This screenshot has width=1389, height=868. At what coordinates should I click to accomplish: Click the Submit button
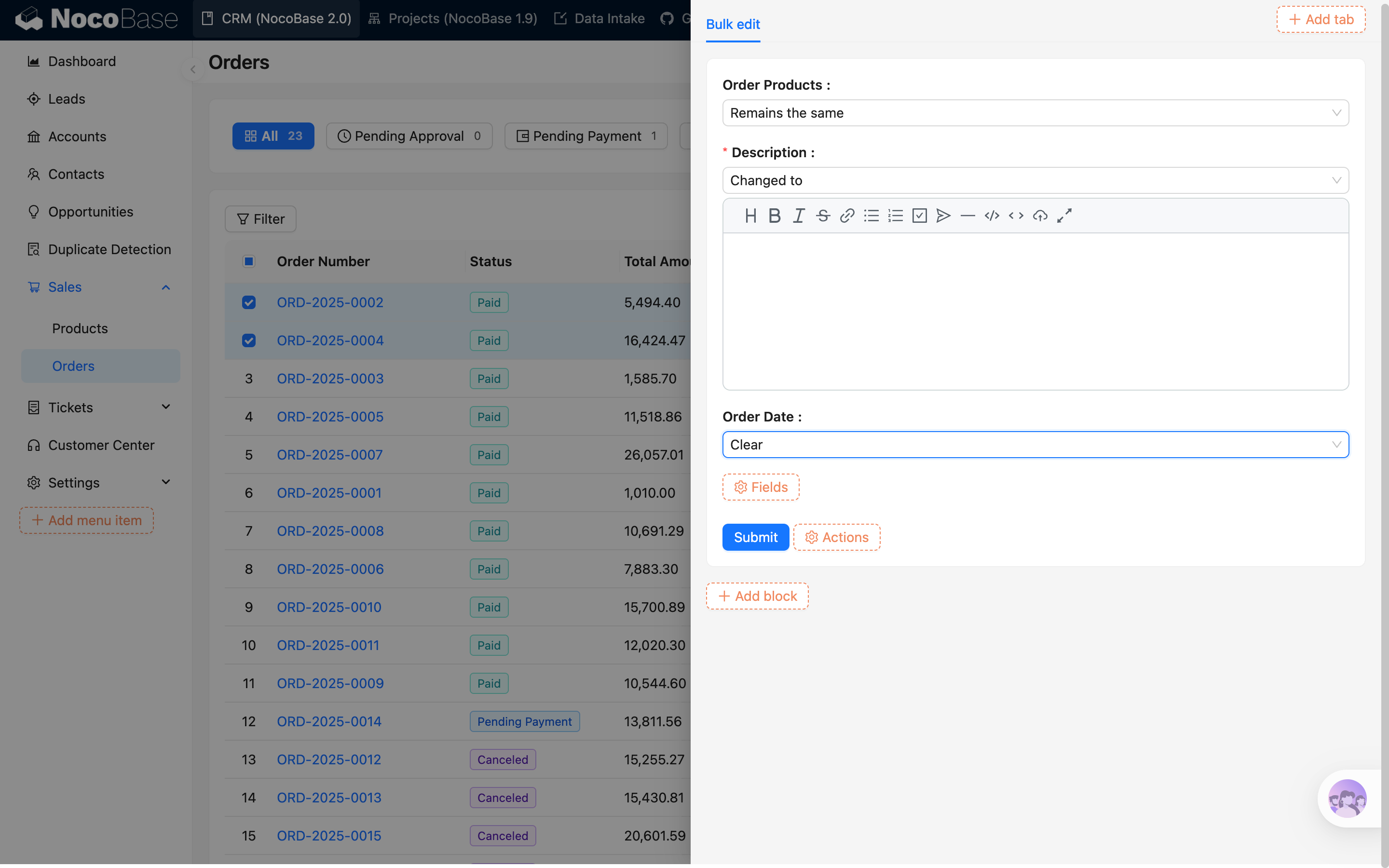(x=755, y=537)
